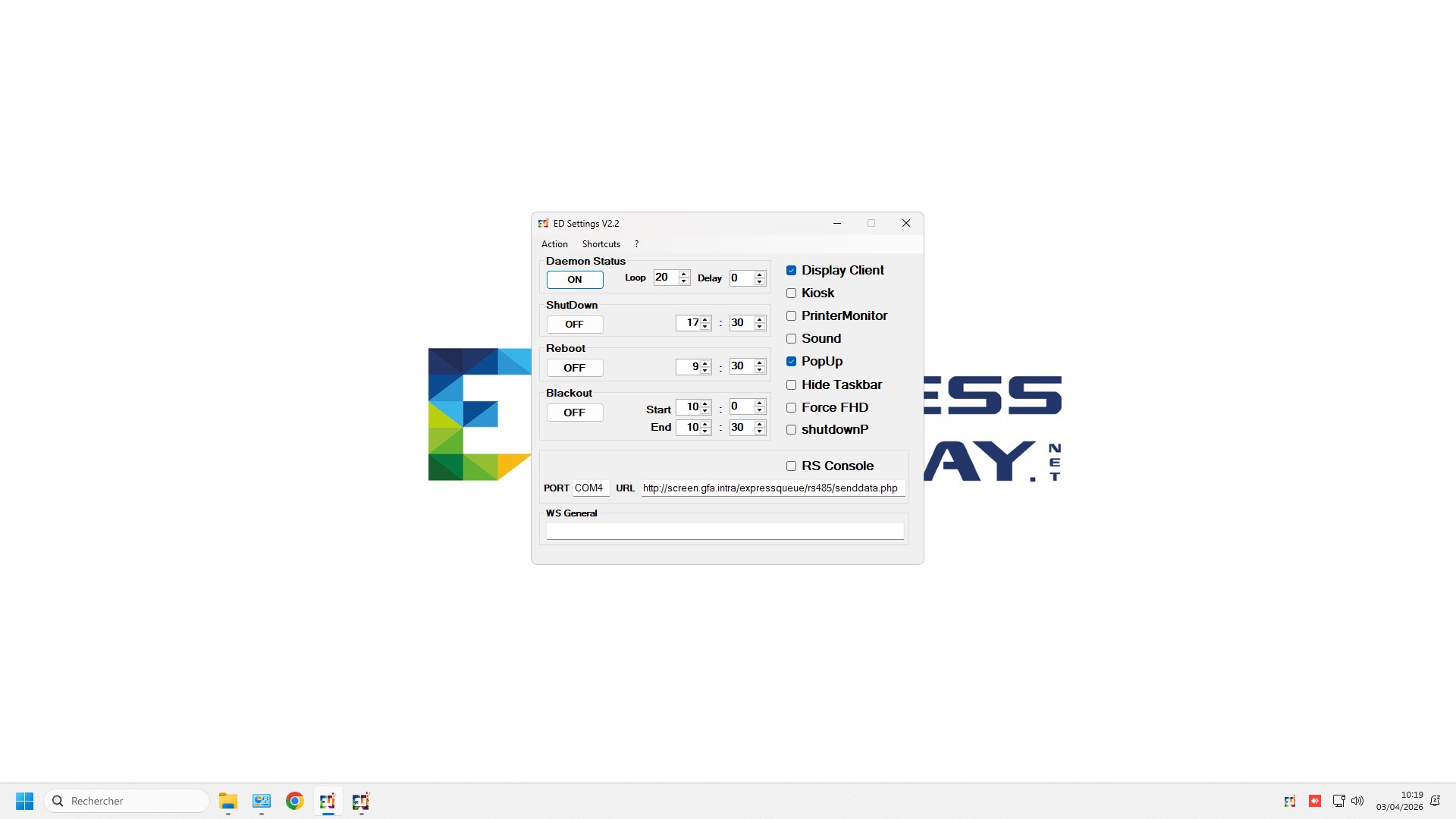Uncheck the PopUp option
This screenshot has width=1456, height=819.
[791, 362]
